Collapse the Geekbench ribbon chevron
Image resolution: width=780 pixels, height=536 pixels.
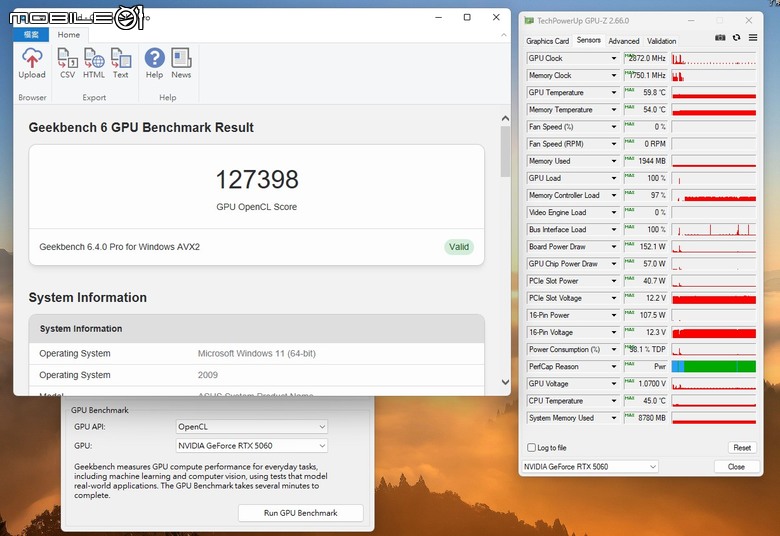click(x=503, y=35)
